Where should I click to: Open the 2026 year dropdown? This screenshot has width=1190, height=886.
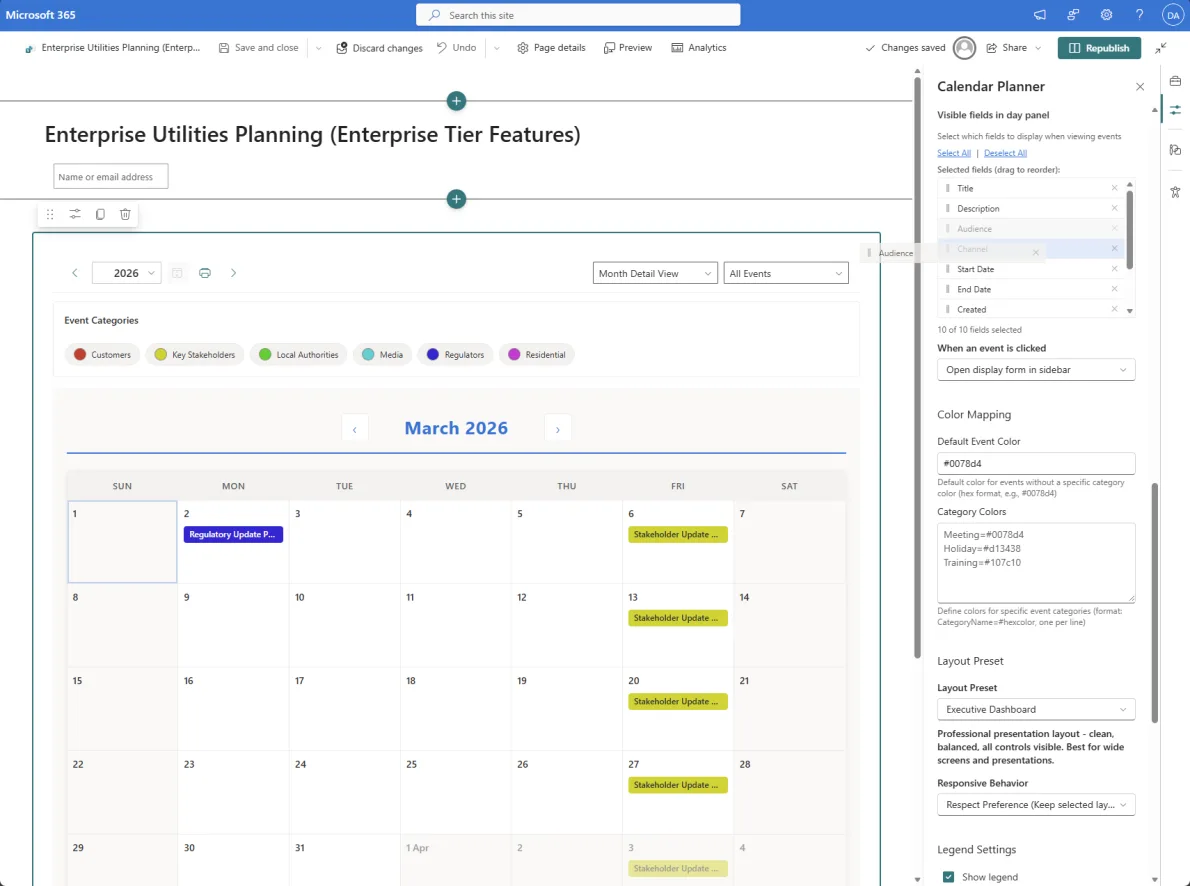[126, 272]
